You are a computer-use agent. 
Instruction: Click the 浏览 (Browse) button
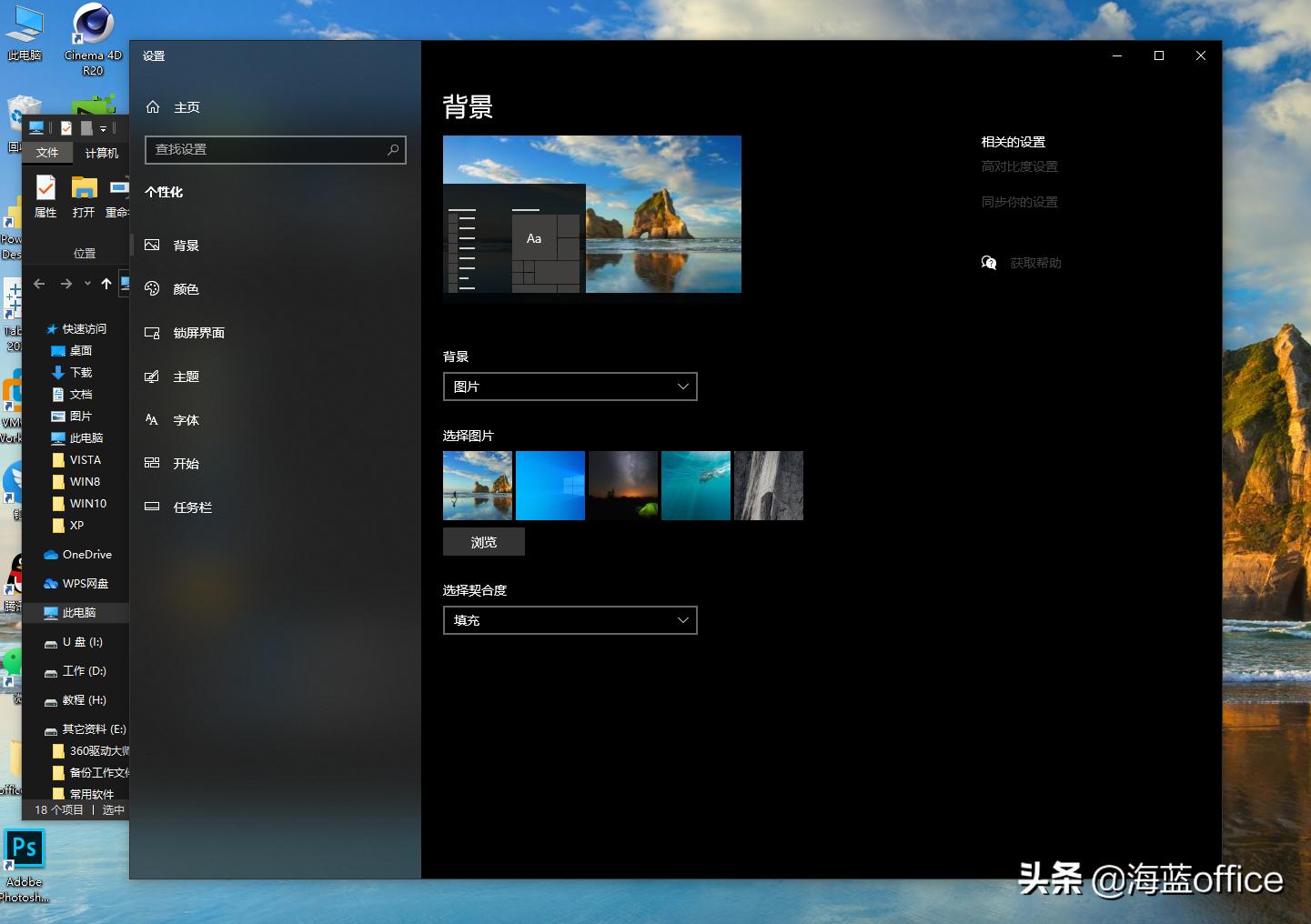coord(483,541)
